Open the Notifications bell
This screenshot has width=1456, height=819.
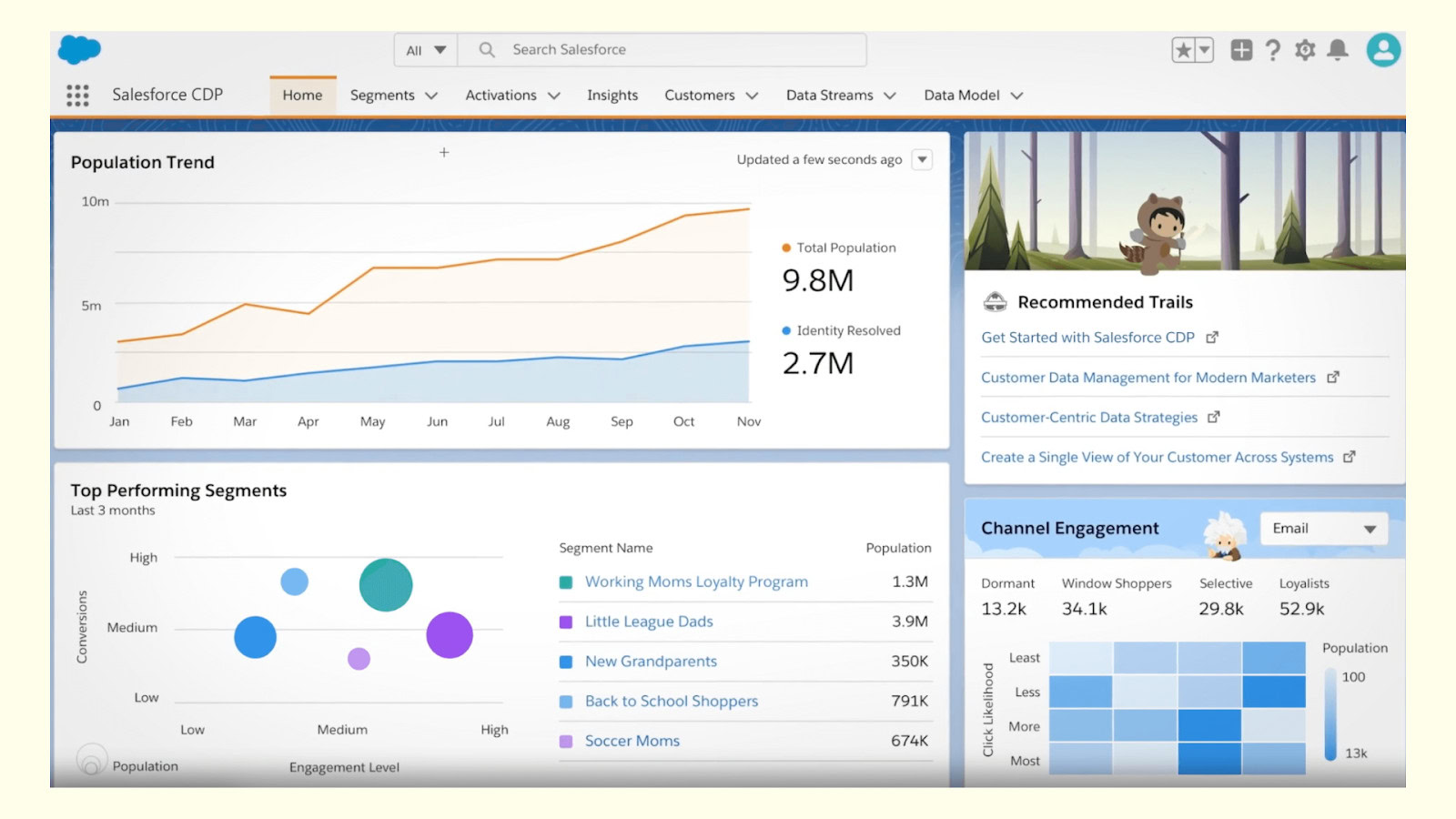1338,50
